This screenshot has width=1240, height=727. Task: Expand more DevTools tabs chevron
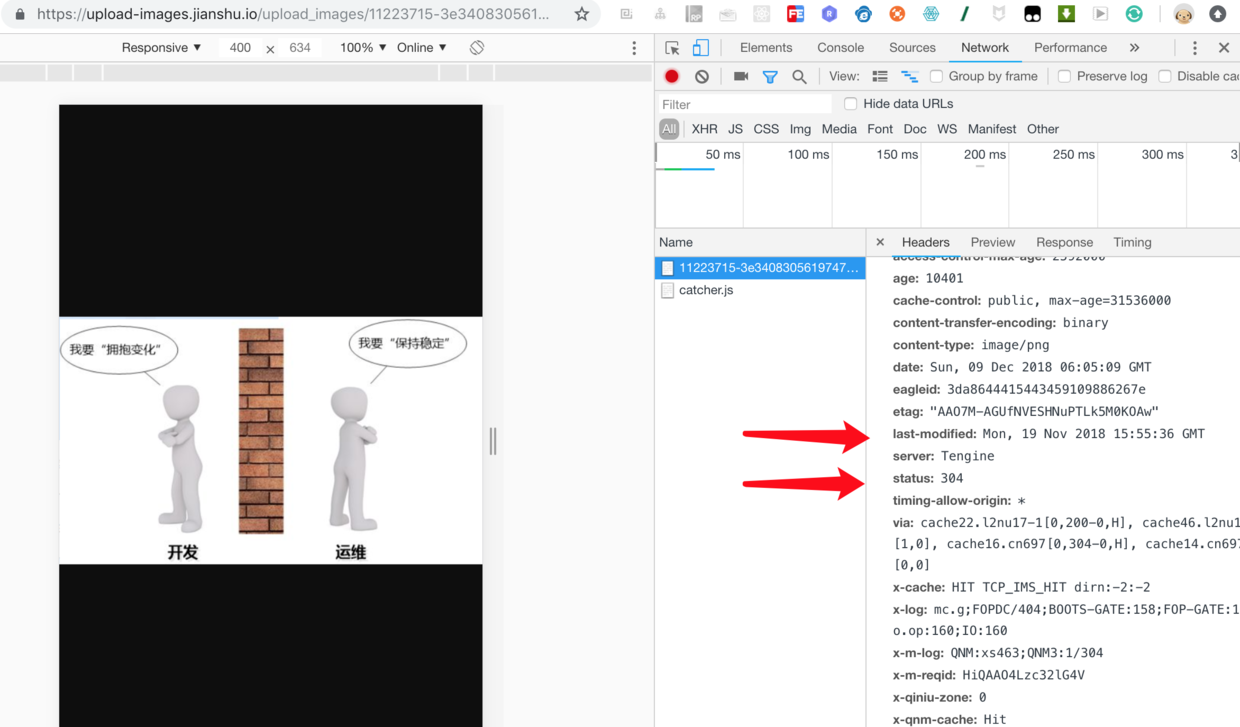tap(1134, 48)
